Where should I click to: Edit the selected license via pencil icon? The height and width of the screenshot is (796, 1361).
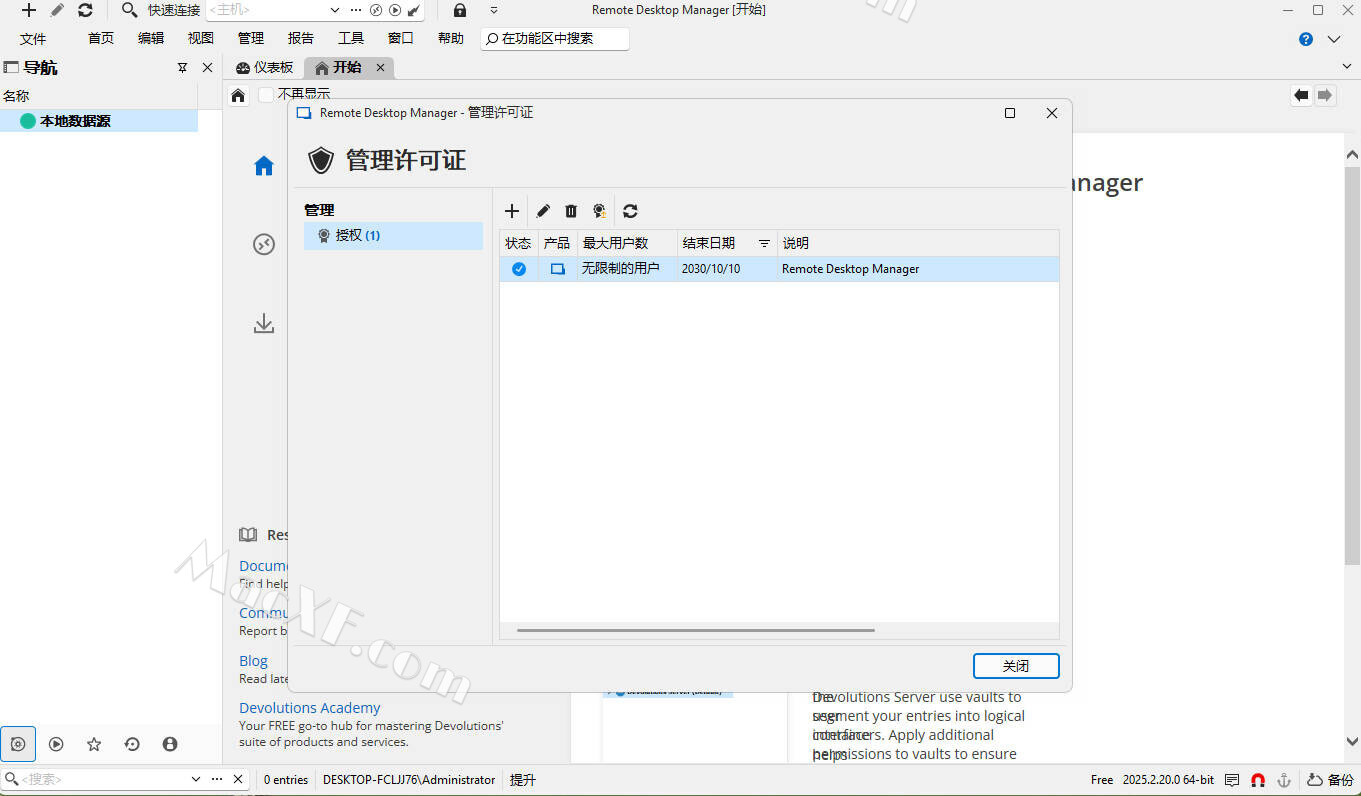click(x=543, y=211)
